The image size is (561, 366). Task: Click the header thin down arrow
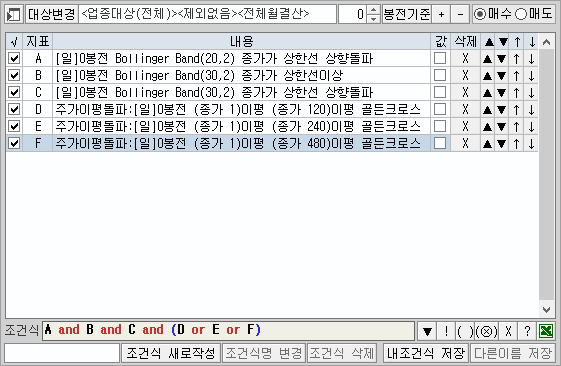(532, 42)
